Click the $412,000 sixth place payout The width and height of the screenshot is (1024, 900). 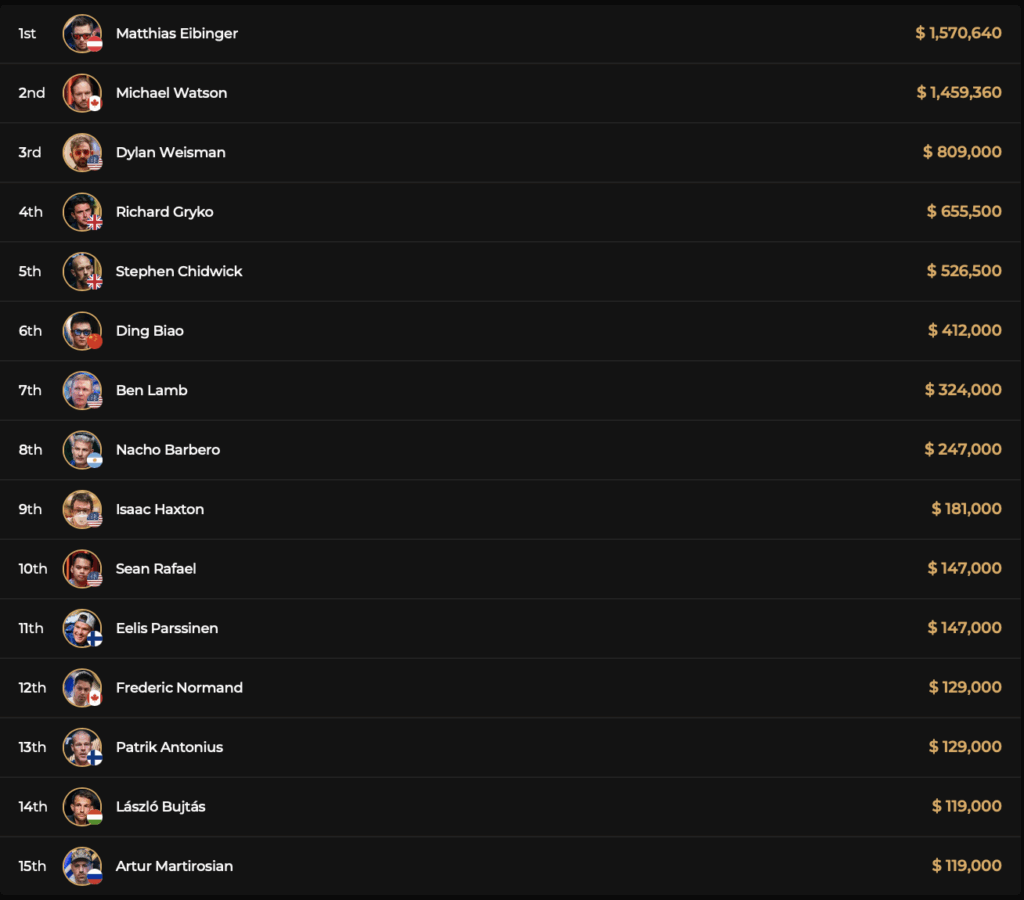(964, 331)
